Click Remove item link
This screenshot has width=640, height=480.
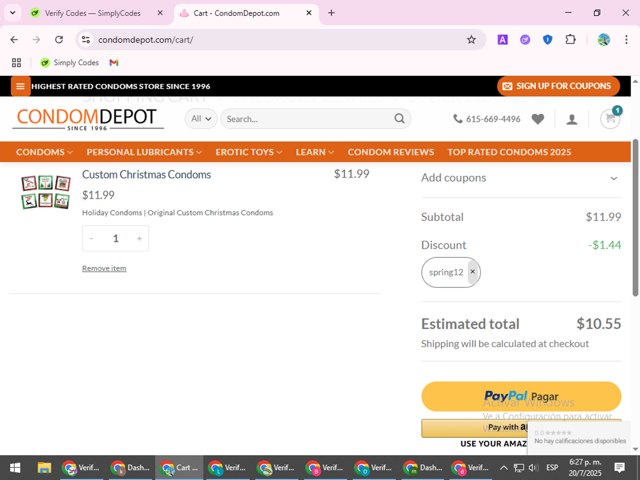[104, 268]
